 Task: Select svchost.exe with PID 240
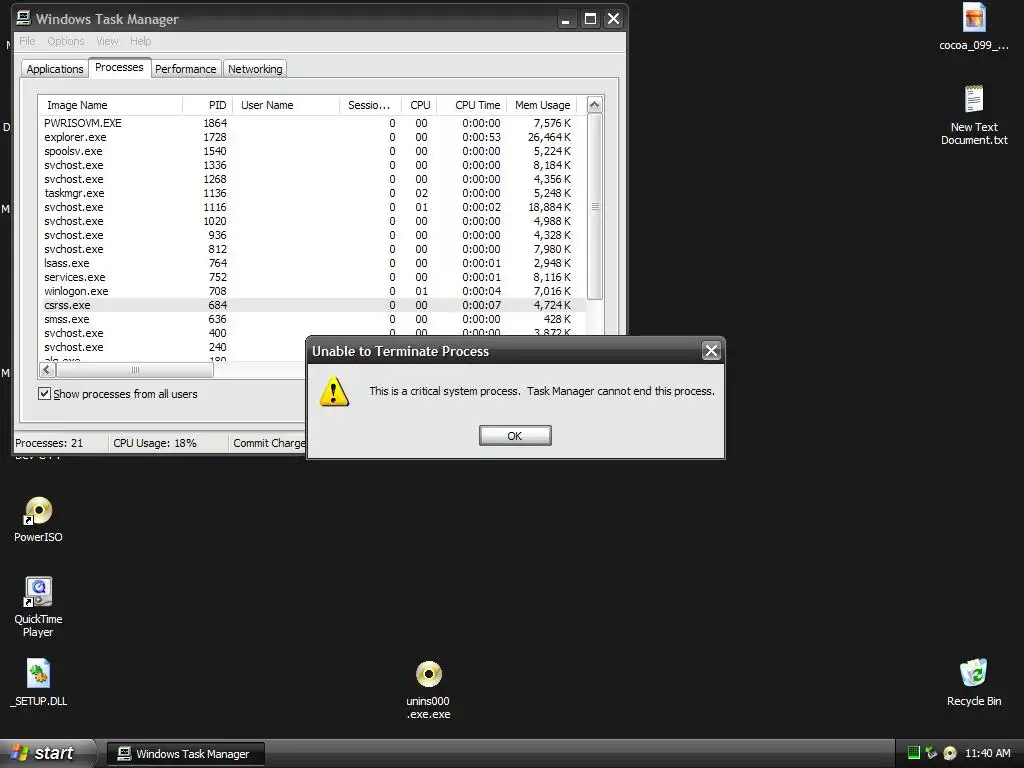click(x=174, y=347)
